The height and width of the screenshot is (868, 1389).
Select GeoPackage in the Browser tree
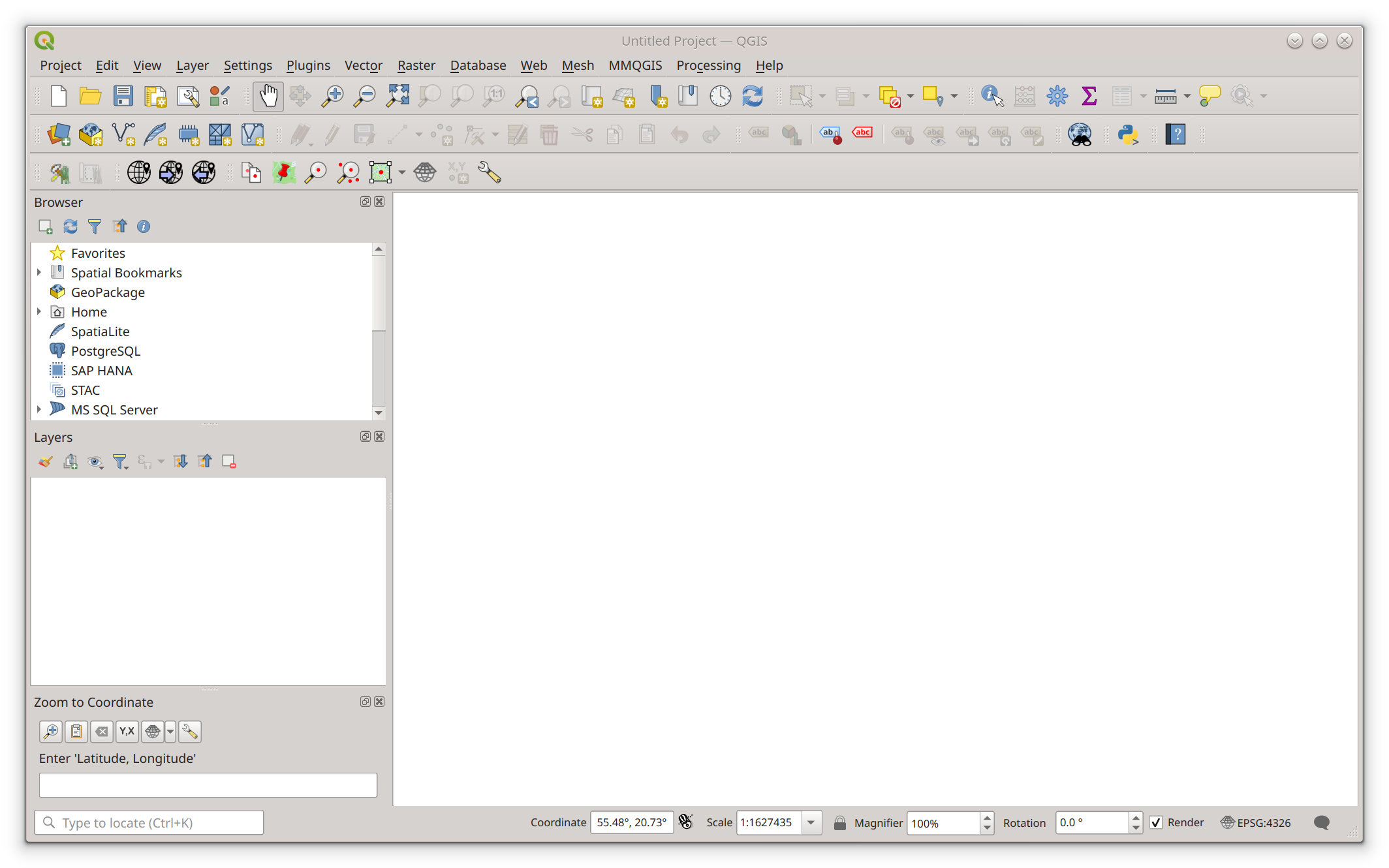(x=108, y=292)
